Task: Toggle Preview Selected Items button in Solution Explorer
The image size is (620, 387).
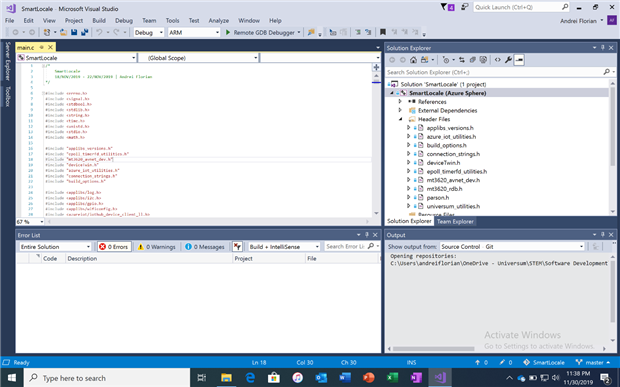Action: point(519,60)
